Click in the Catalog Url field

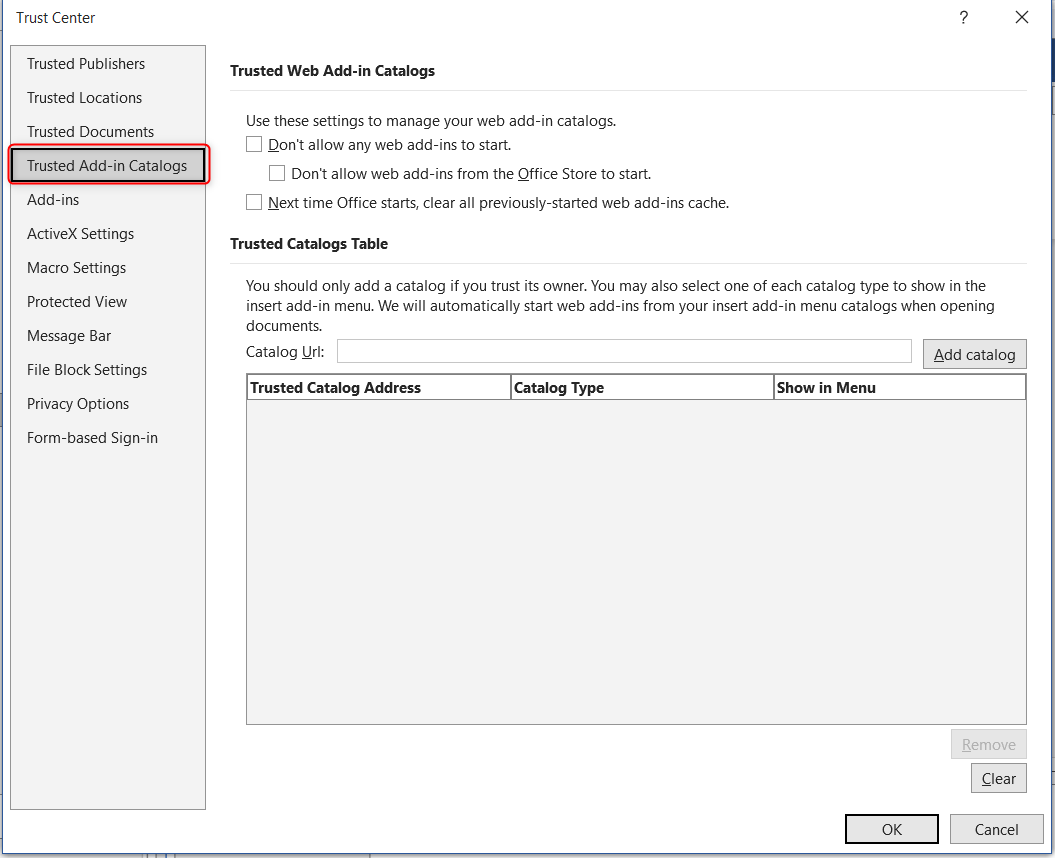pos(624,351)
